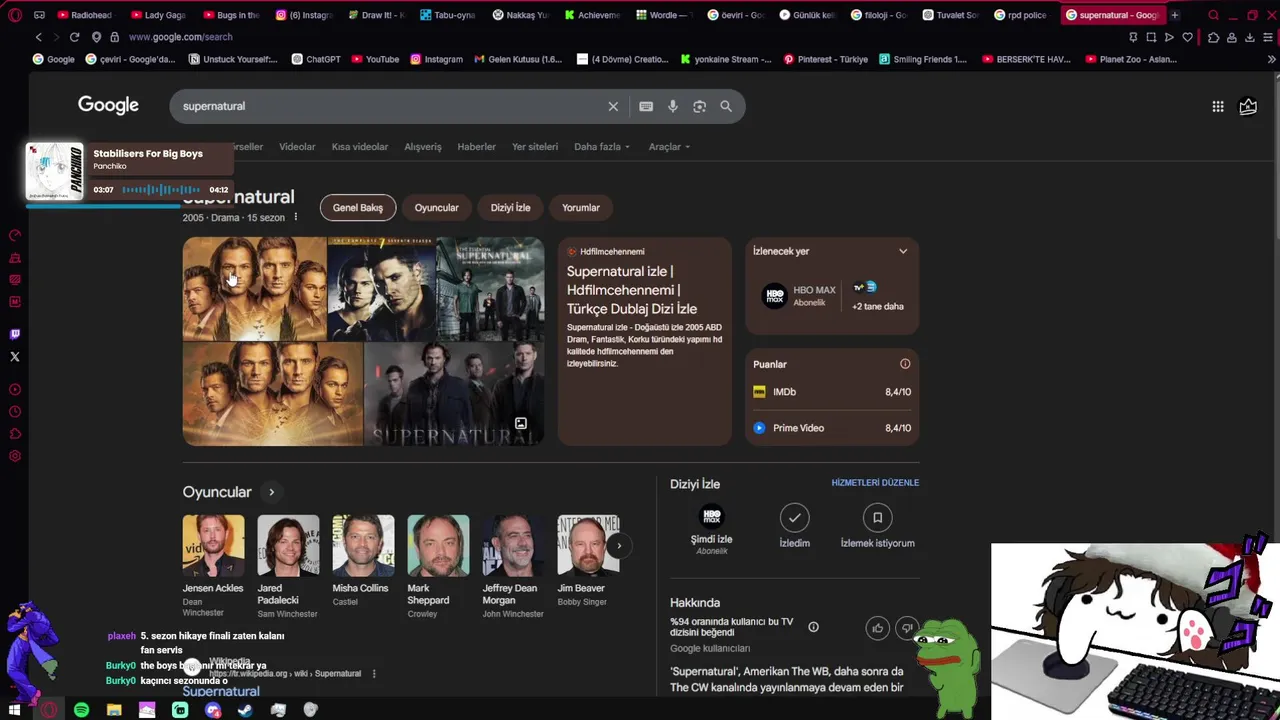Switch to the Yer siteleri tab
The image size is (1280, 720).
(535, 147)
